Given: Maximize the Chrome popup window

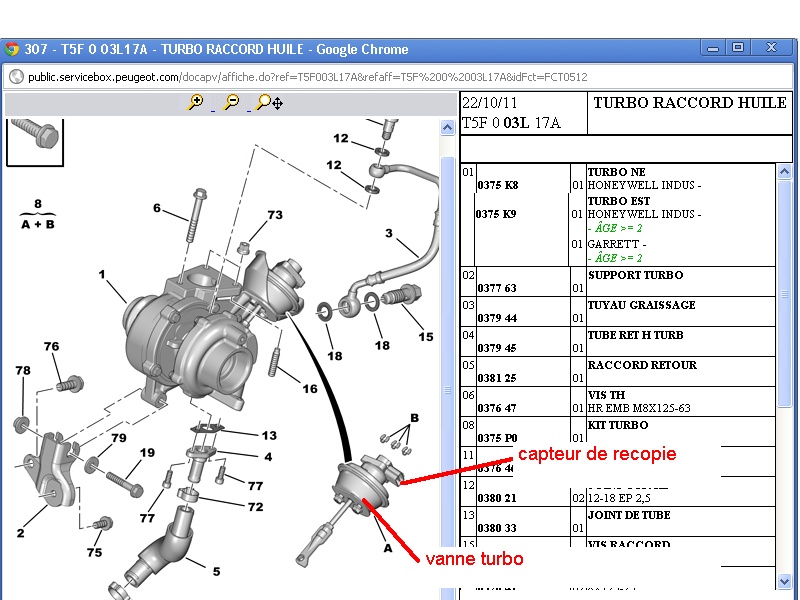Looking at the screenshot, I should point(738,48).
